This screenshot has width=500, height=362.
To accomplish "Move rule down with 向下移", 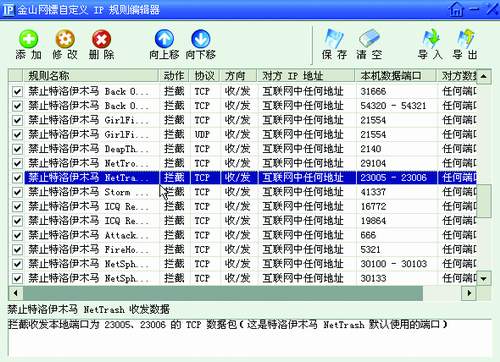I will pos(201,39).
